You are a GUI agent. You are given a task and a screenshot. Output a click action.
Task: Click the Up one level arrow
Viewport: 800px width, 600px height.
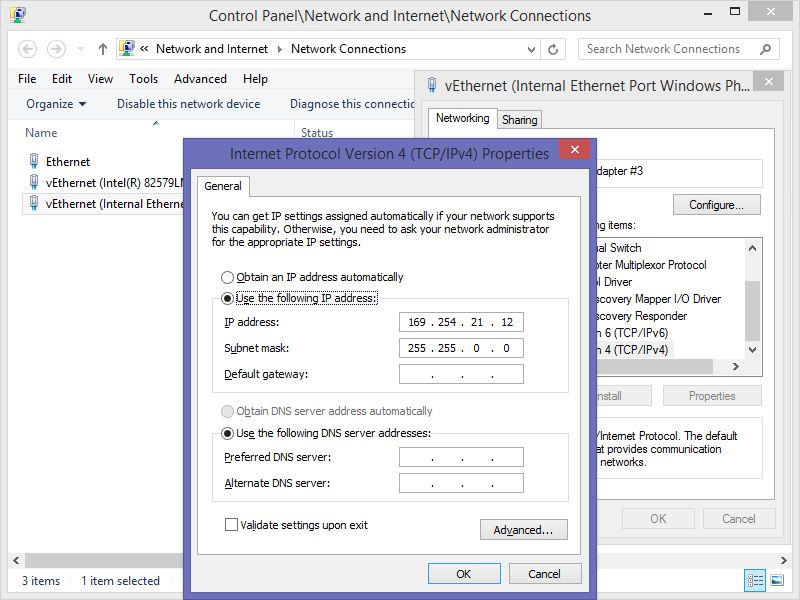pyautogui.click(x=103, y=49)
